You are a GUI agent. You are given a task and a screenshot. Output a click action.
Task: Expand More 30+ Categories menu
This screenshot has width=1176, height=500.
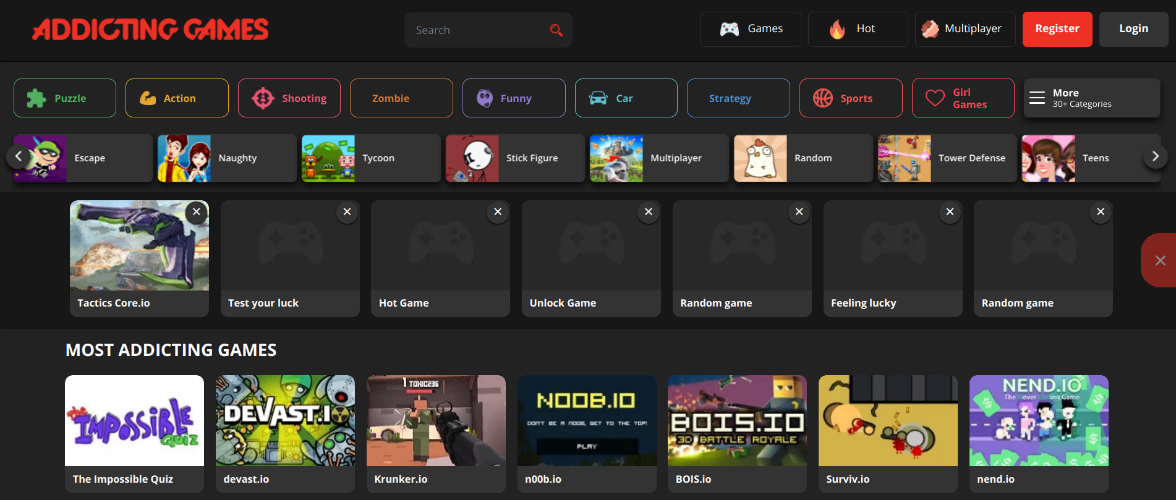point(1092,98)
